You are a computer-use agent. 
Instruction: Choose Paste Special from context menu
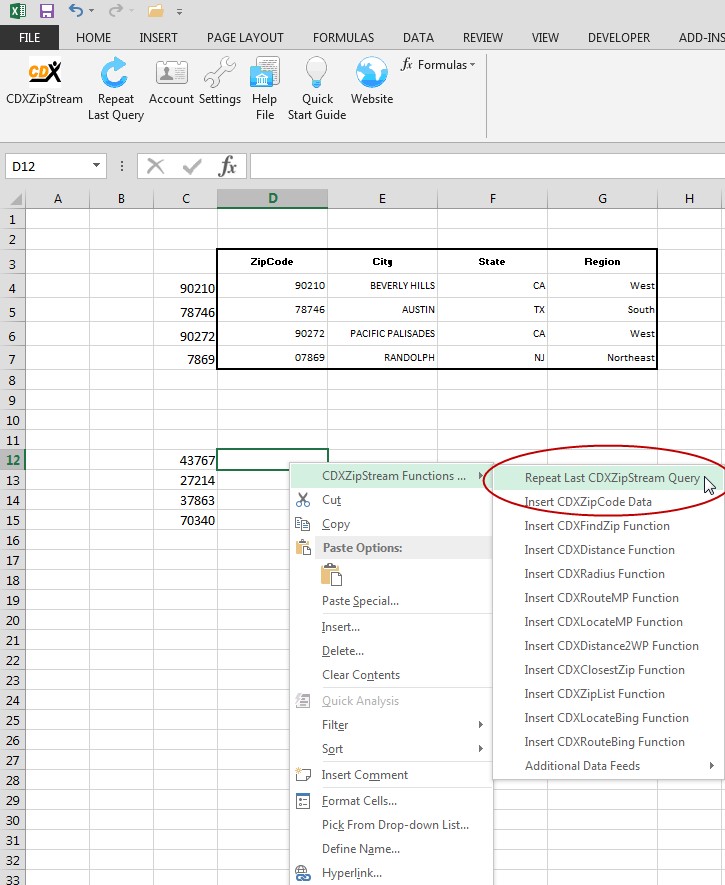pyautogui.click(x=390, y=601)
